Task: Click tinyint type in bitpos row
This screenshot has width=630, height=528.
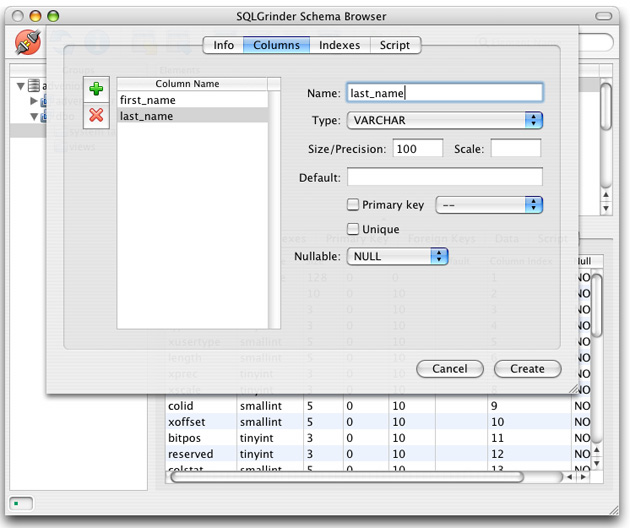Action: click(256, 438)
